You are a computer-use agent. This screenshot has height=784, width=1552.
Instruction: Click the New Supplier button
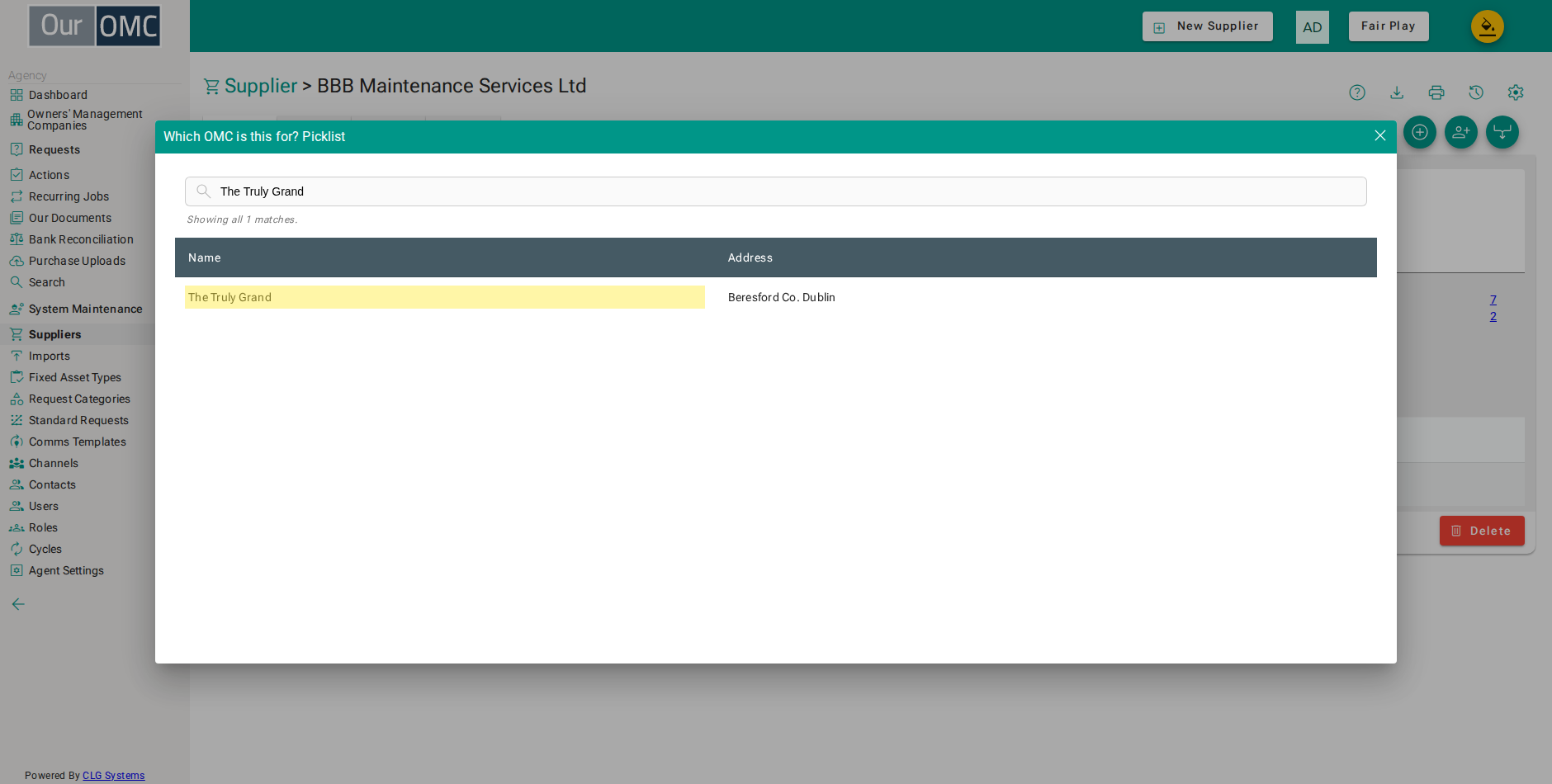(x=1207, y=26)
